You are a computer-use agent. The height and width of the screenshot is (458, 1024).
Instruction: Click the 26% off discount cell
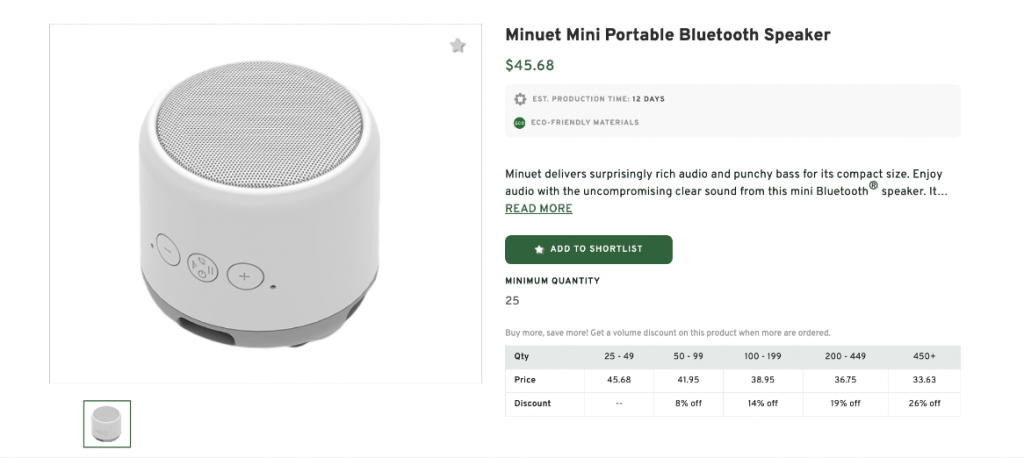[924, 404]
